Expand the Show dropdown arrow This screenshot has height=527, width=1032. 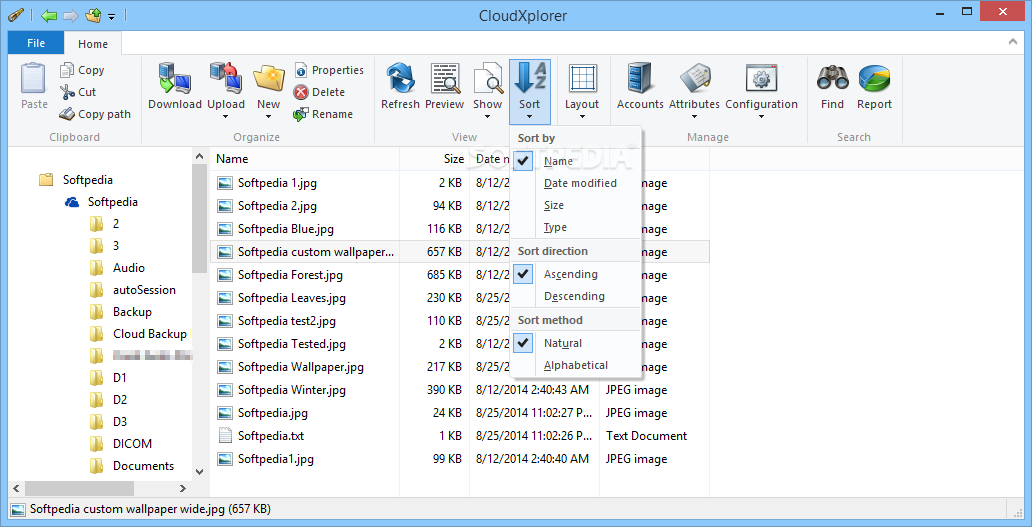(488, 117)
